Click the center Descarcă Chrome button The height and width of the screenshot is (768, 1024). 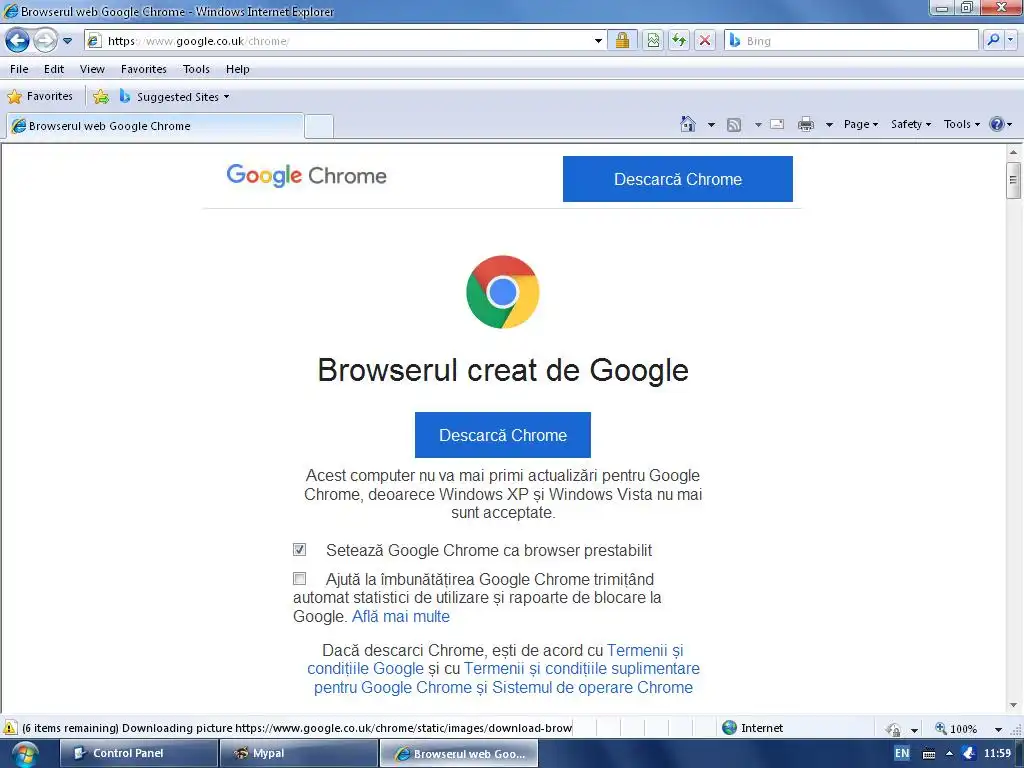[503, 435]
